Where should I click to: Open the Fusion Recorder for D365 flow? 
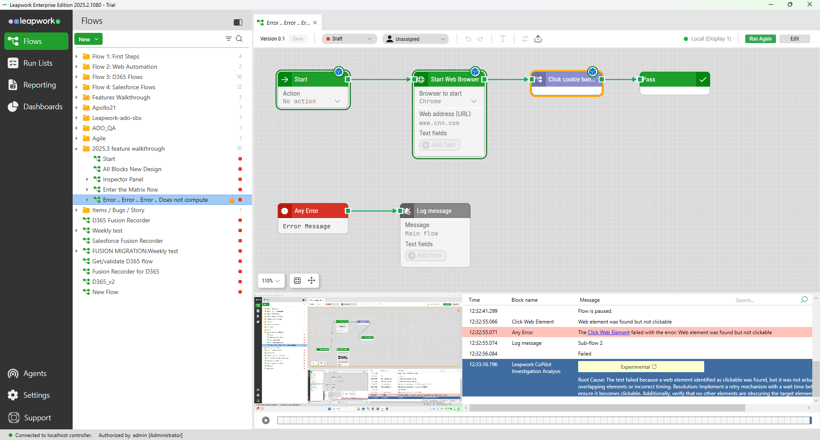[x=126, y=272]
